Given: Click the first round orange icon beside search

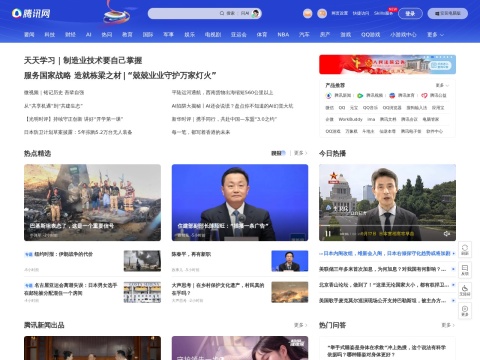Looking at the screenshot, I should pos(307,13).
